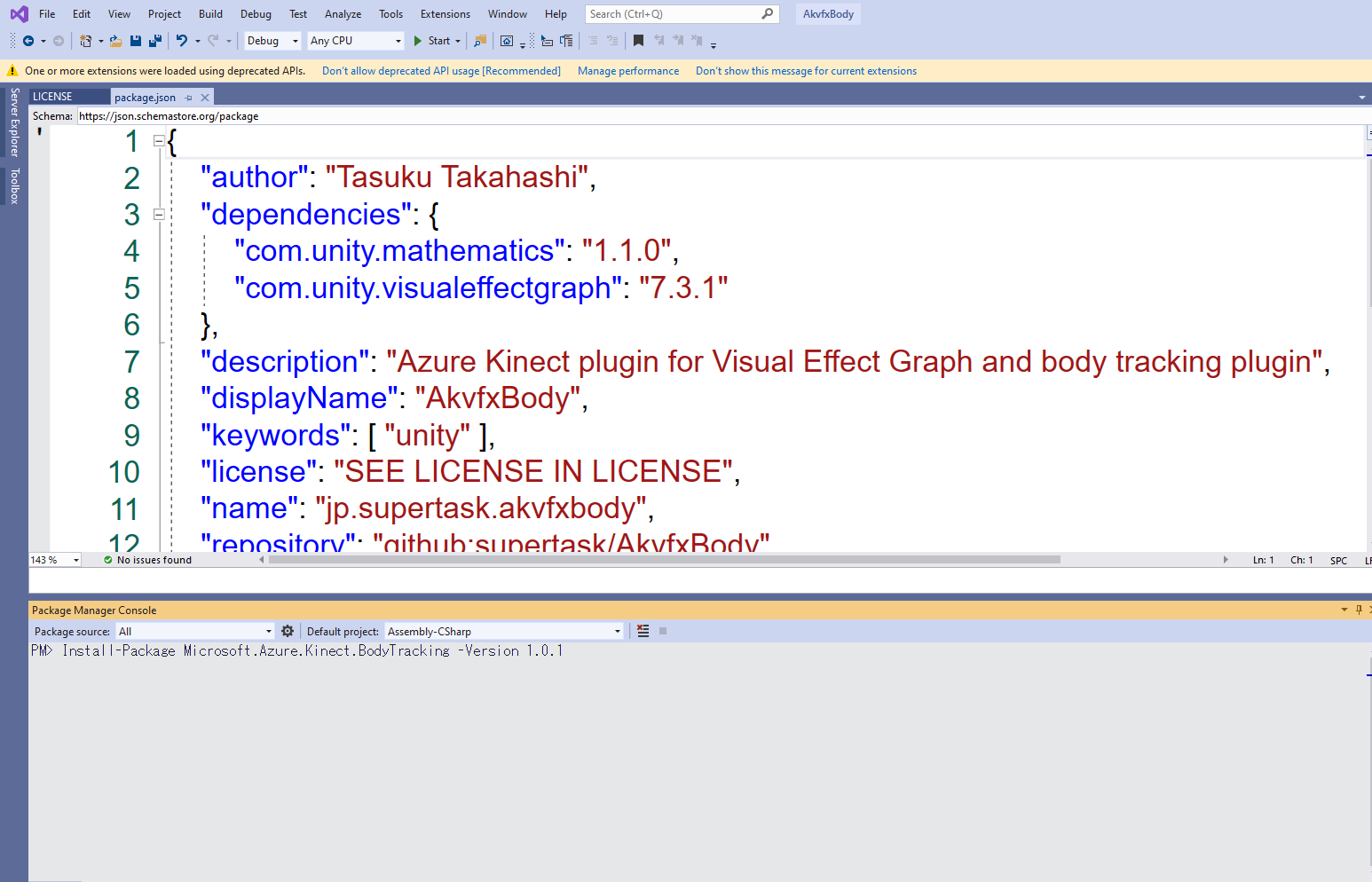This screenshot has height=882, width=1372.
Task: Click the warning icon in the notification bar
Action: click(x=12, y=71)
